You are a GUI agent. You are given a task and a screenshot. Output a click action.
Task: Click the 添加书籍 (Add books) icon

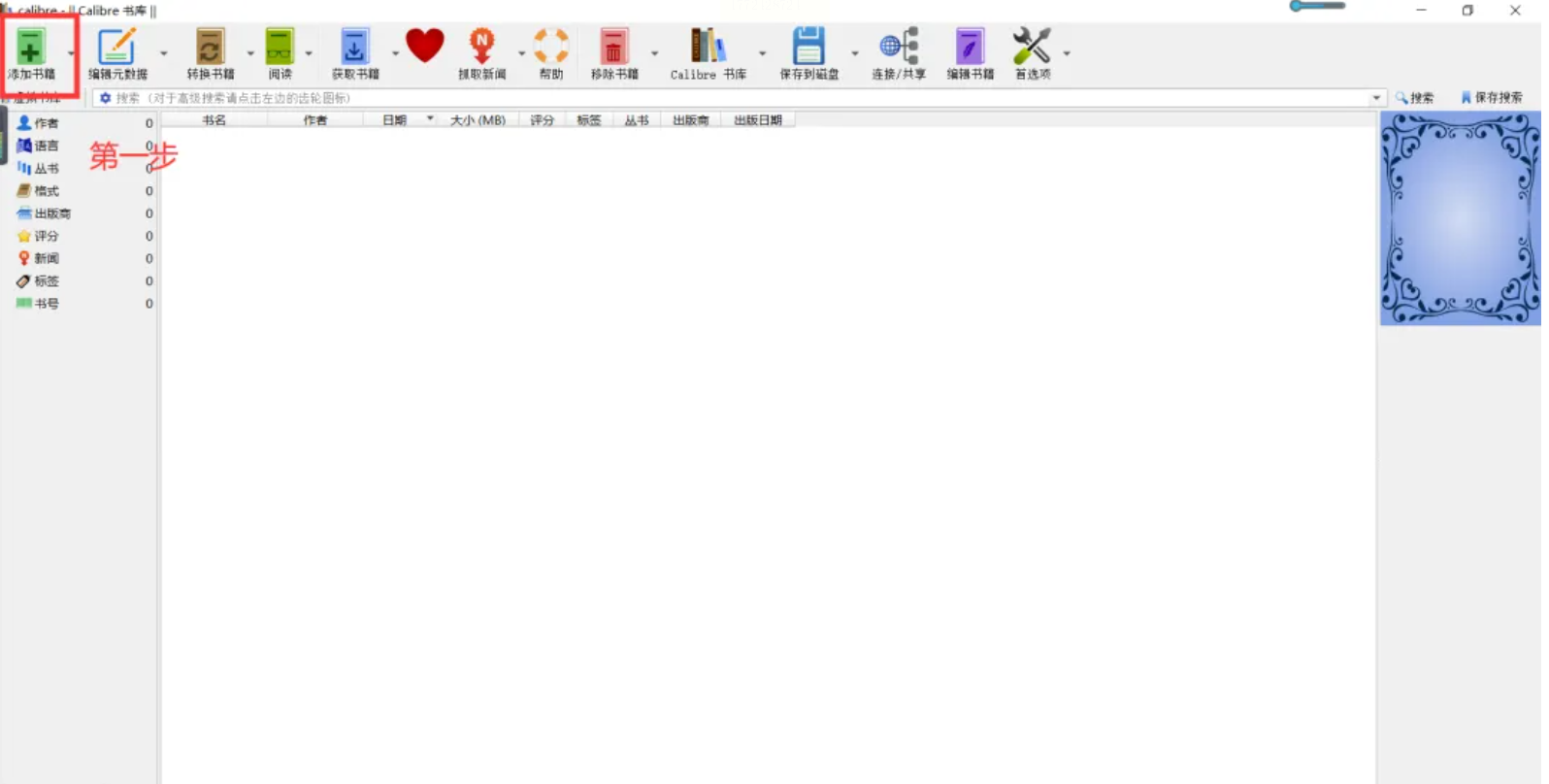tap(30, 47)
